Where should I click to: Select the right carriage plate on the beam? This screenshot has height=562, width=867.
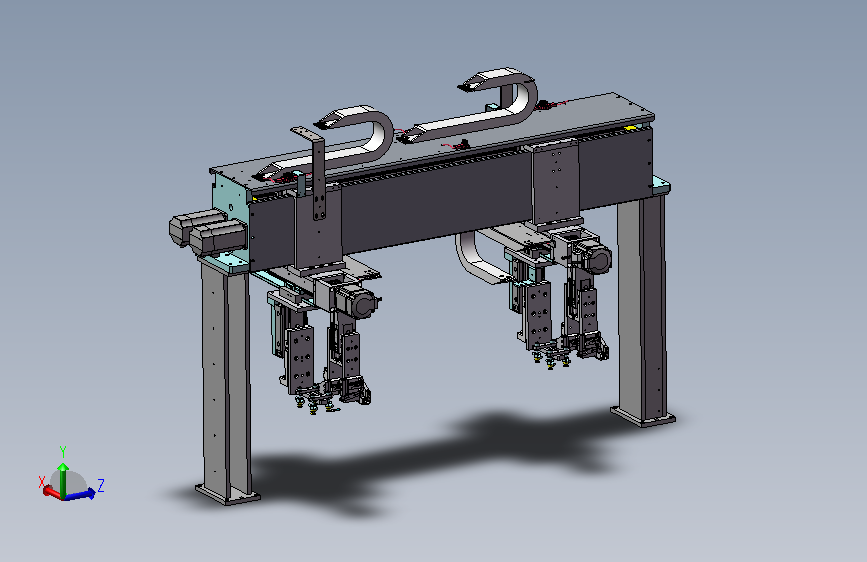coord(556,181)
